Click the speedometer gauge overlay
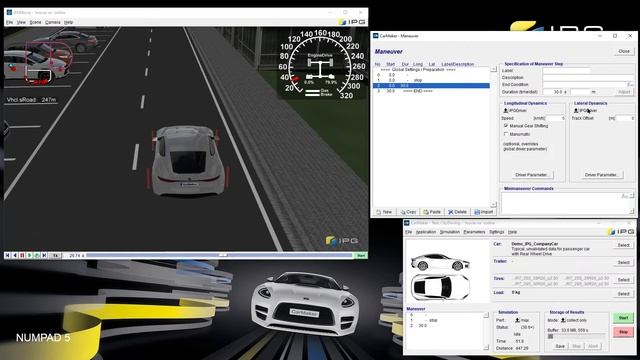This screenshot has width=640, height=360. [320, 65]
